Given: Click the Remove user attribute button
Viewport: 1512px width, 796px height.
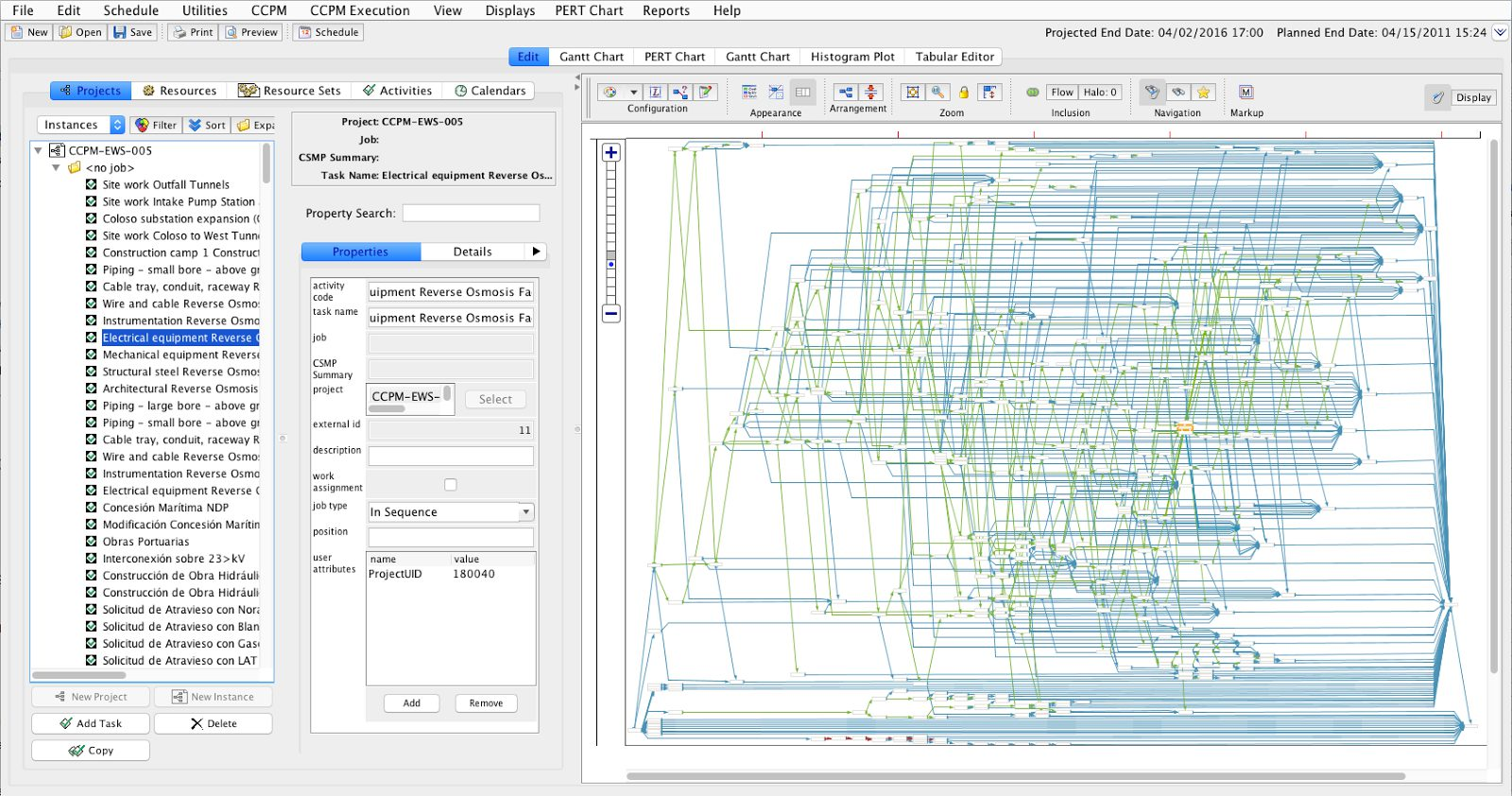Looking at the screenshot, I should [486, 703].
